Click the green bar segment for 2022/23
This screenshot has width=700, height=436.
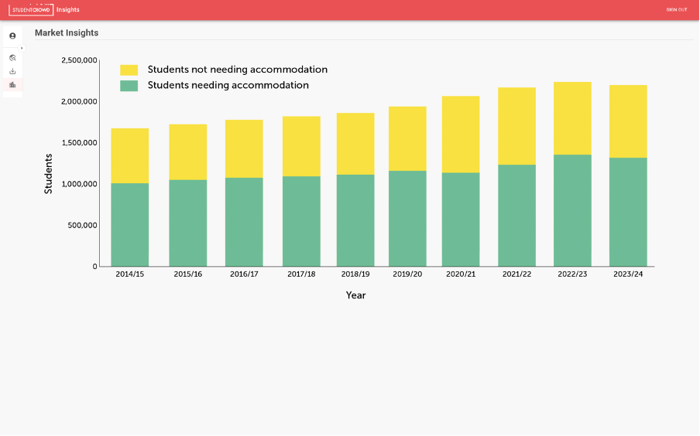(x=572, y=210)
